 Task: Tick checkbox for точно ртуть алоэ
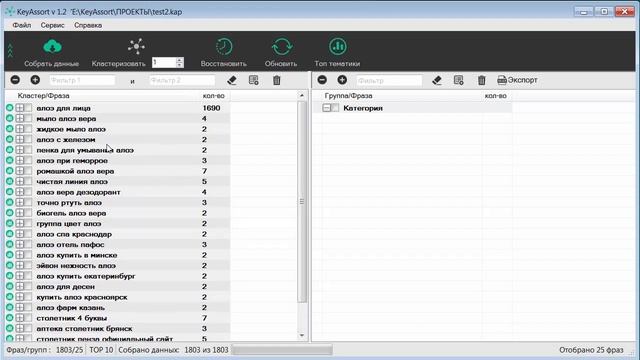point(28,202)
